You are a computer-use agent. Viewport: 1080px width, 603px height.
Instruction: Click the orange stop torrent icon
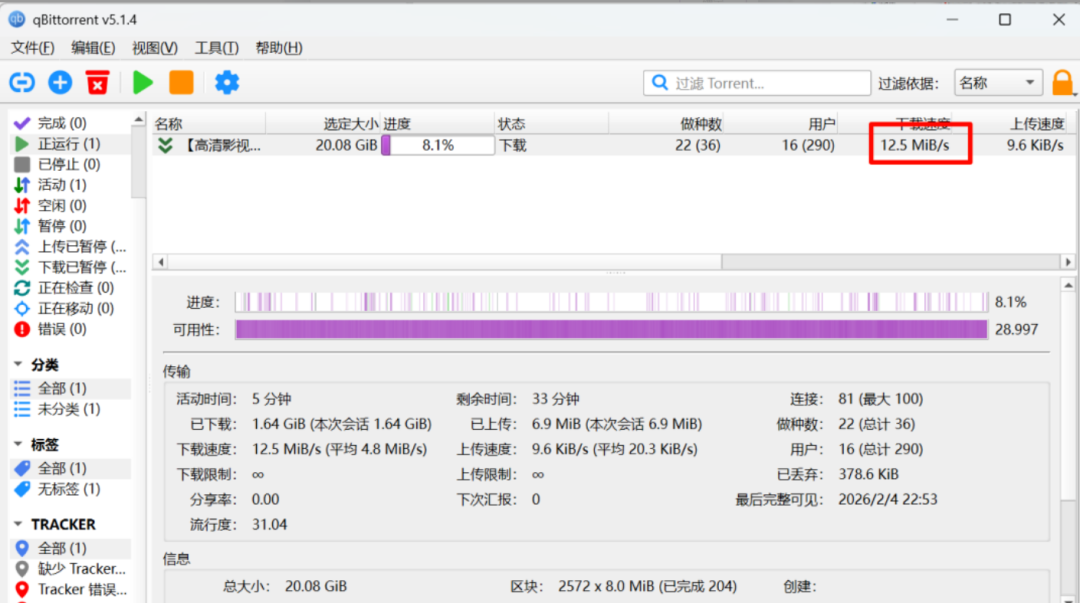tap(181, 83)
